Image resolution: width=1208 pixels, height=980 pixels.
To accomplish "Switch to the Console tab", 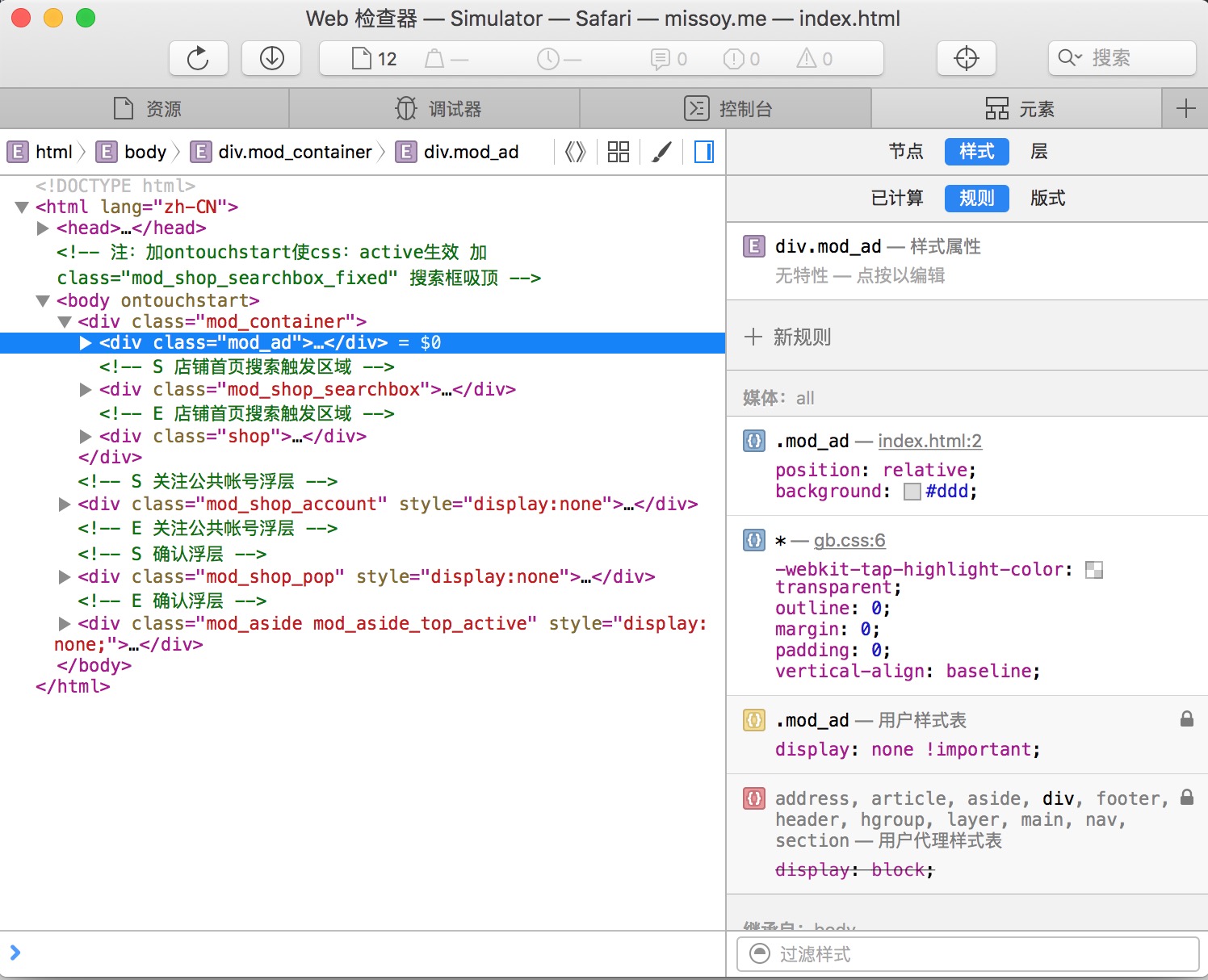I will tap(725, 108).
